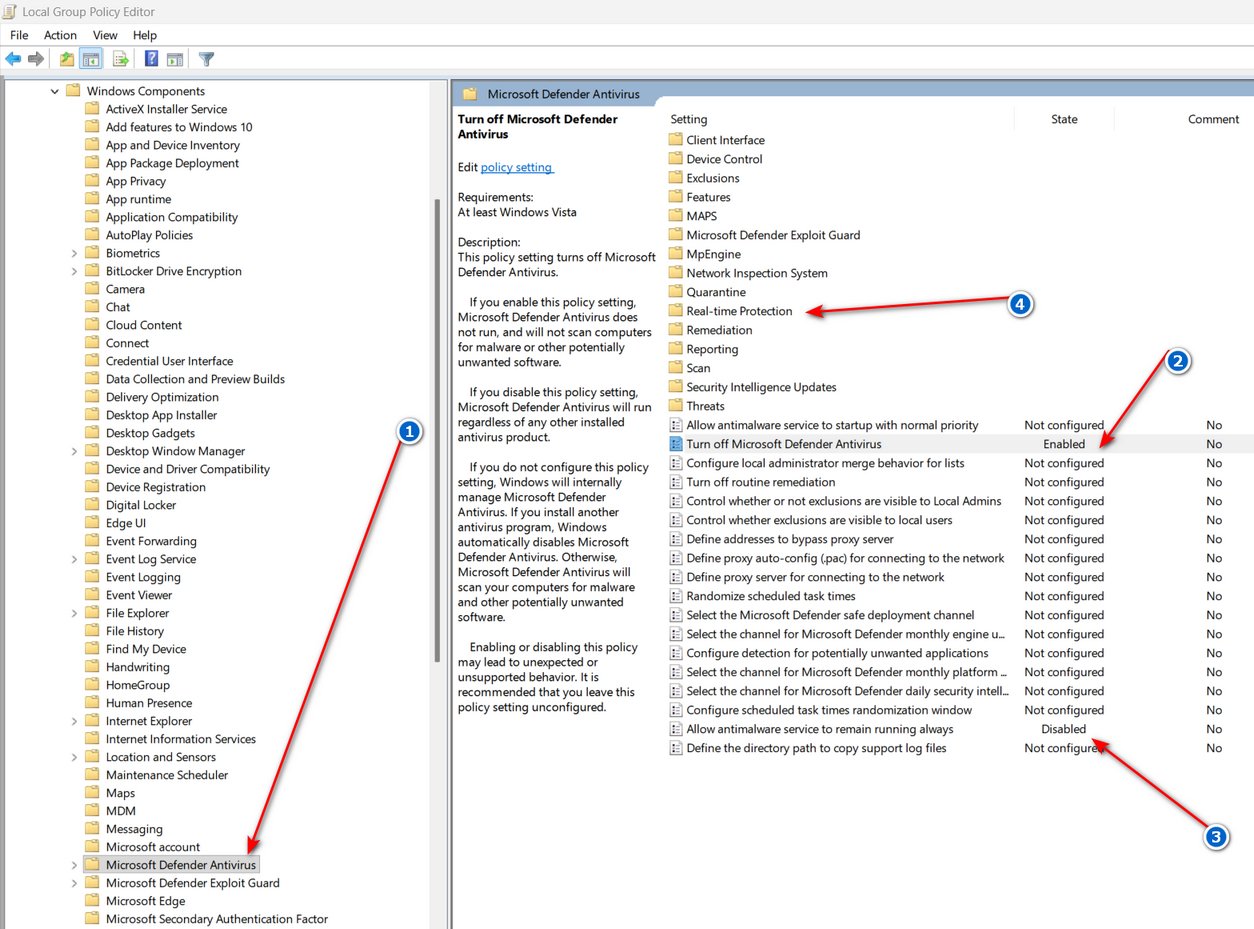Select "Configure detection for potentially unwanted applications"
The height and width of the screenshot is (929, 1254).
point(837,653)
